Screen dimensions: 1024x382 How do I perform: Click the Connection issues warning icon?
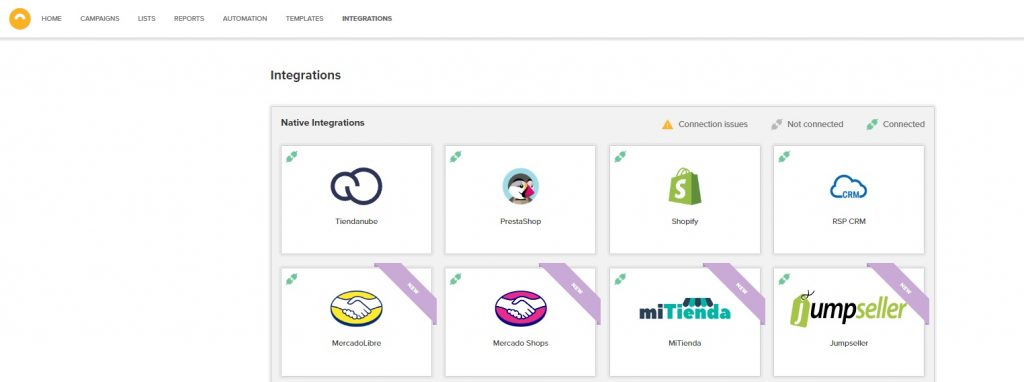pyautogui.click(x=667, y=124)
